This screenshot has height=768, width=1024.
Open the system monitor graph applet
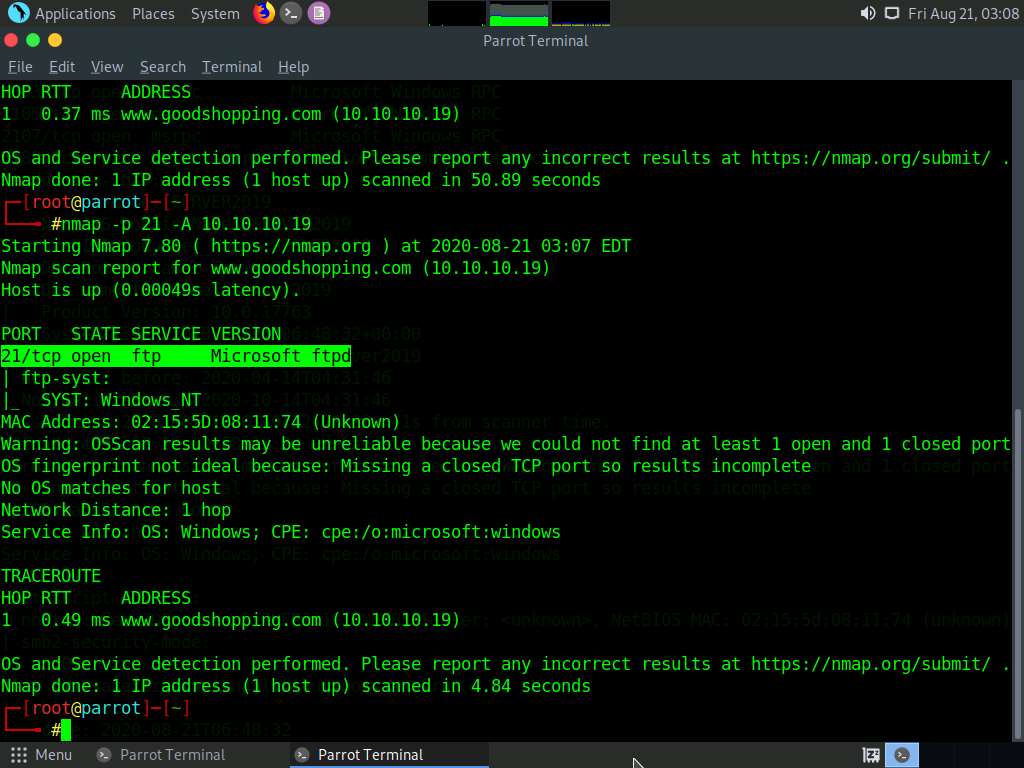pyautogui.click(x=519, y=14)
